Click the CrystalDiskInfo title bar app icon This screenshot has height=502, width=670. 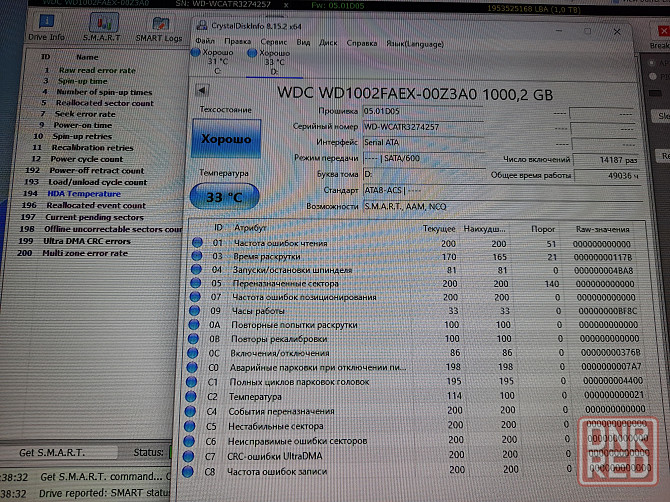[x=202, y=26]
